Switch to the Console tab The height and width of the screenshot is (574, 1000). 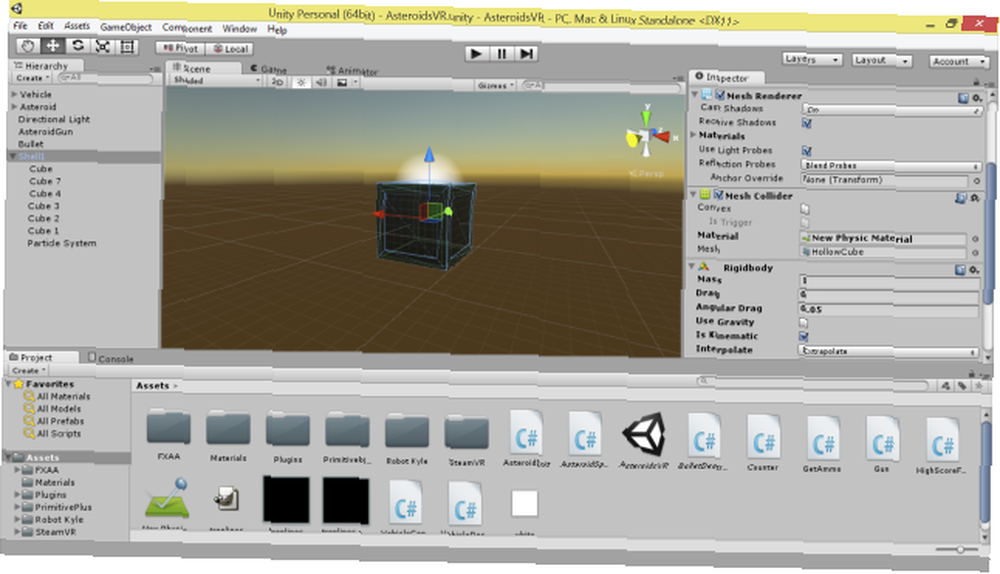(111, 358)
